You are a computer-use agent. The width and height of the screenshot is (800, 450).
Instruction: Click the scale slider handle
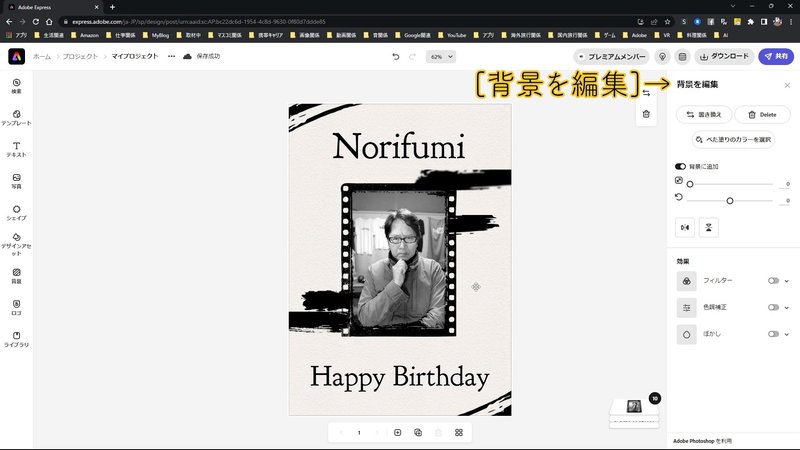(x=690, y=184)
